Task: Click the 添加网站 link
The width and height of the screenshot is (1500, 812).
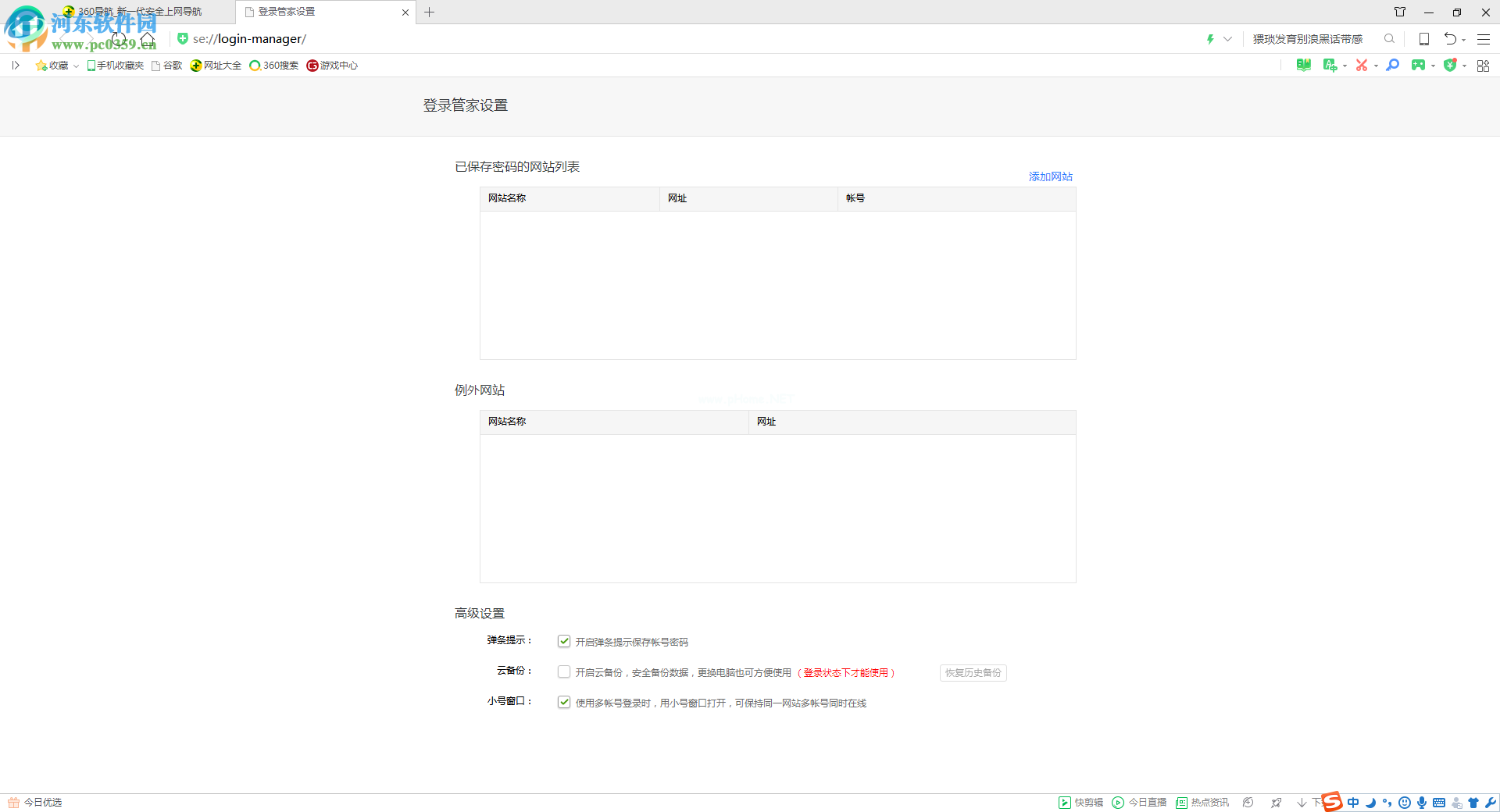Action: [x=1050, y=176]
